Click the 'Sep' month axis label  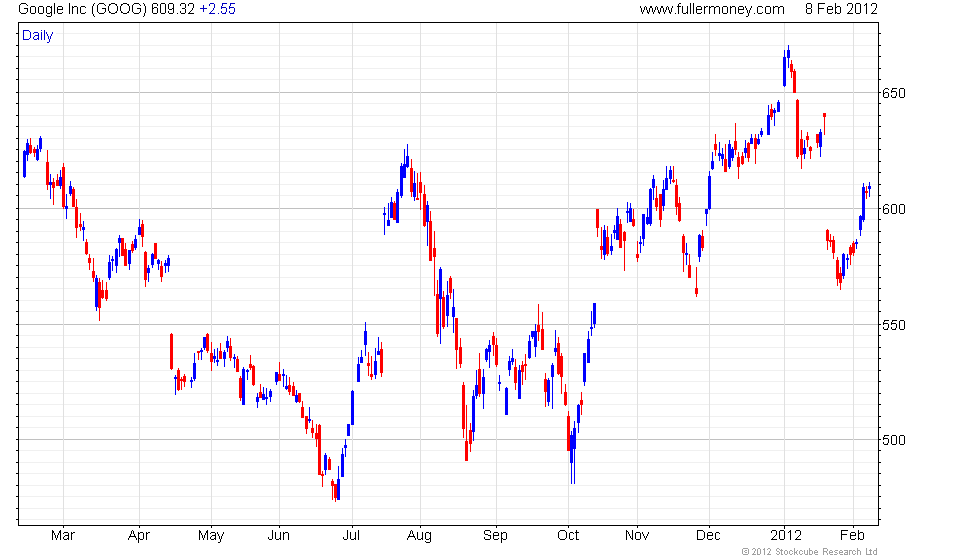[495, 536]
